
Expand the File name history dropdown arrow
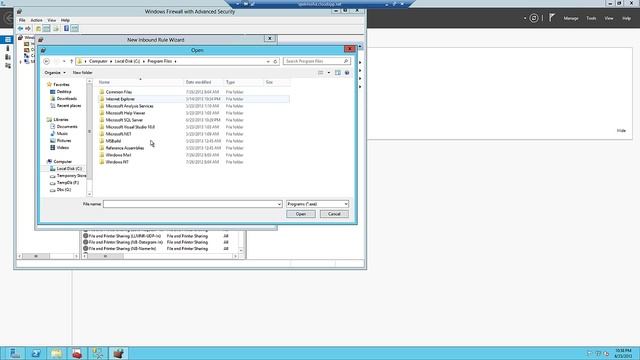280,204
